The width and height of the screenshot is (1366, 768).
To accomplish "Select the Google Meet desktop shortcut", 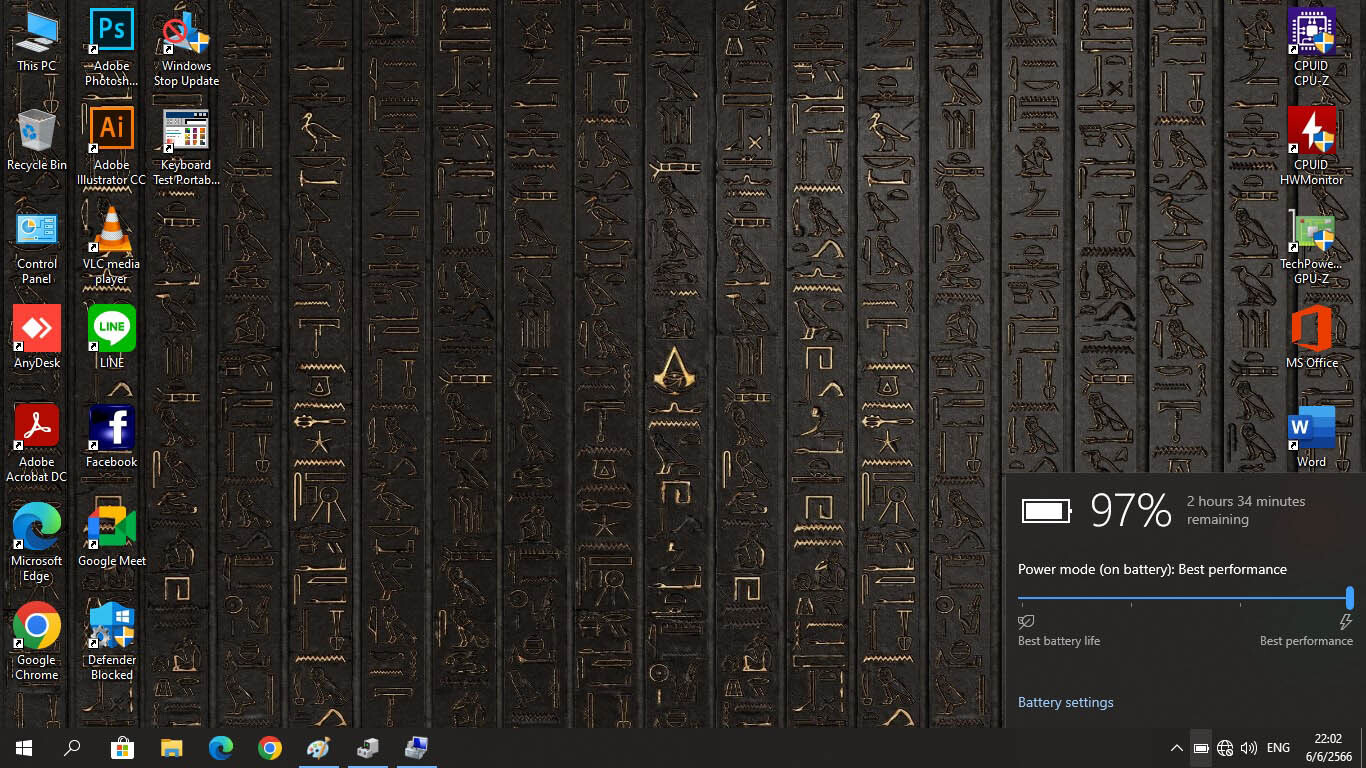I will 112,536.
